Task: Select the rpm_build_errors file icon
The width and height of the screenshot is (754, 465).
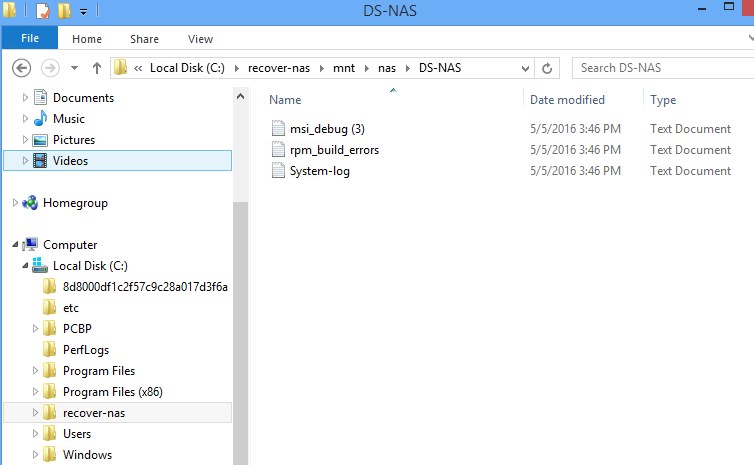Action: [278, 150]
